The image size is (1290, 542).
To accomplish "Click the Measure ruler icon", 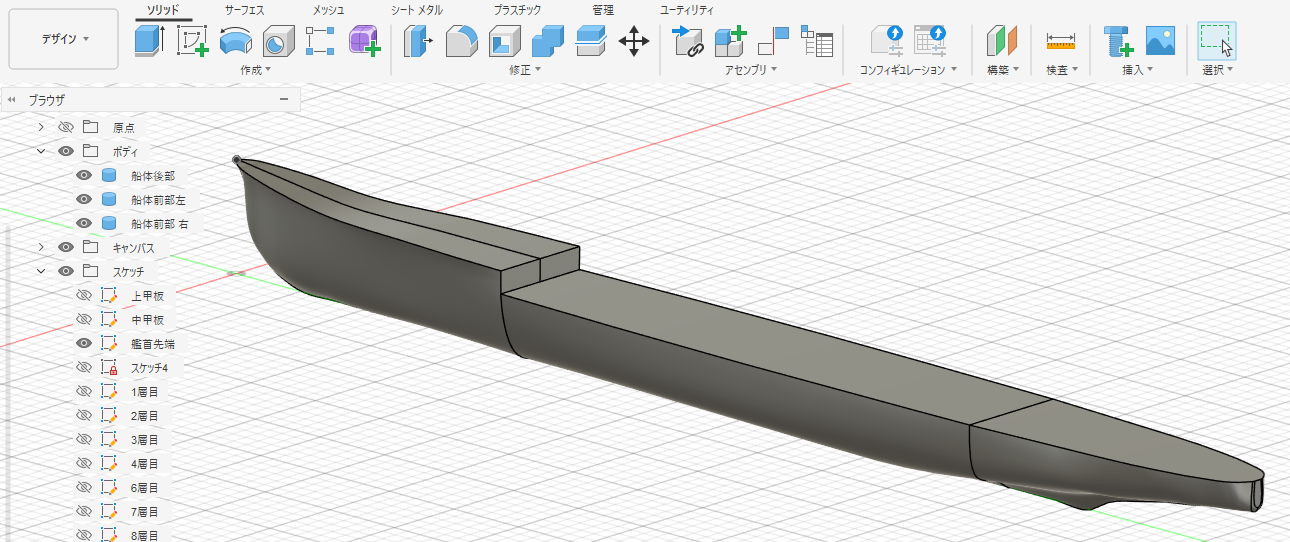I will (1060, 42).
